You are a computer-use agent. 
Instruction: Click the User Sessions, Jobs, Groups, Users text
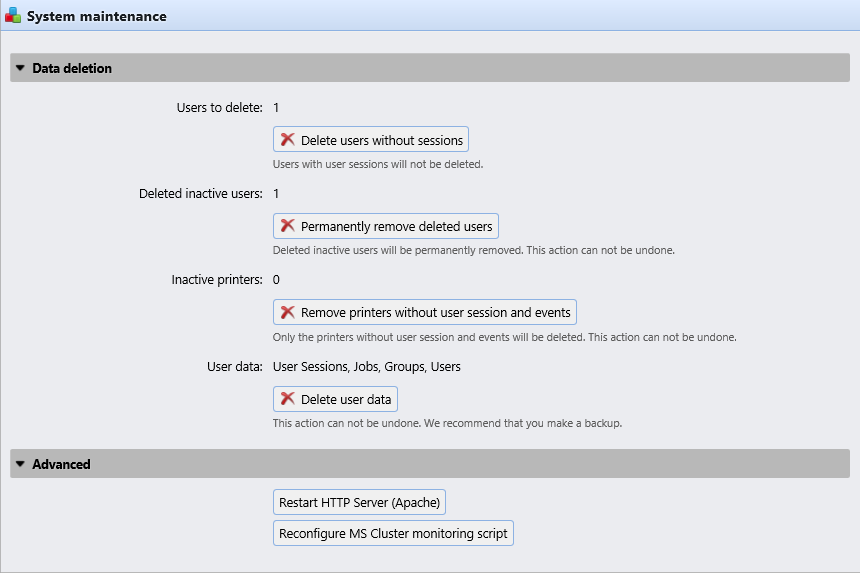click(x=366, y=367)
